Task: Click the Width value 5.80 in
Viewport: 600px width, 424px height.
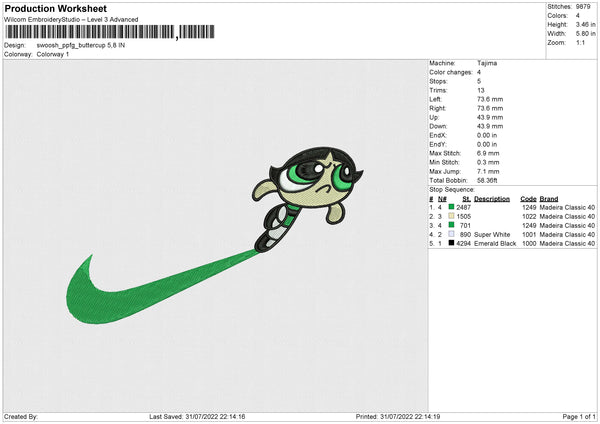Action: 585,34
